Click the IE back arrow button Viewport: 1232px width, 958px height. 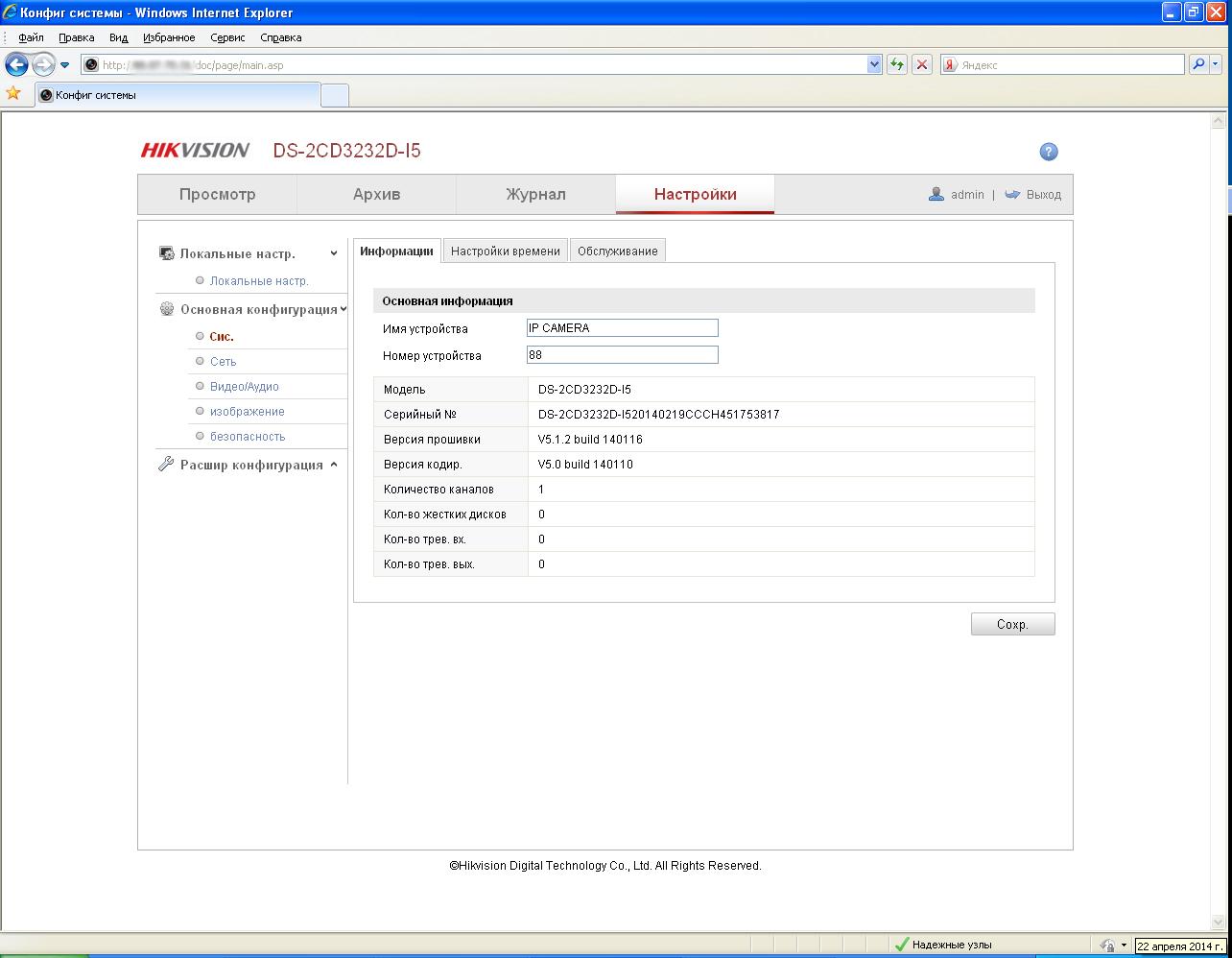(16, 64)
